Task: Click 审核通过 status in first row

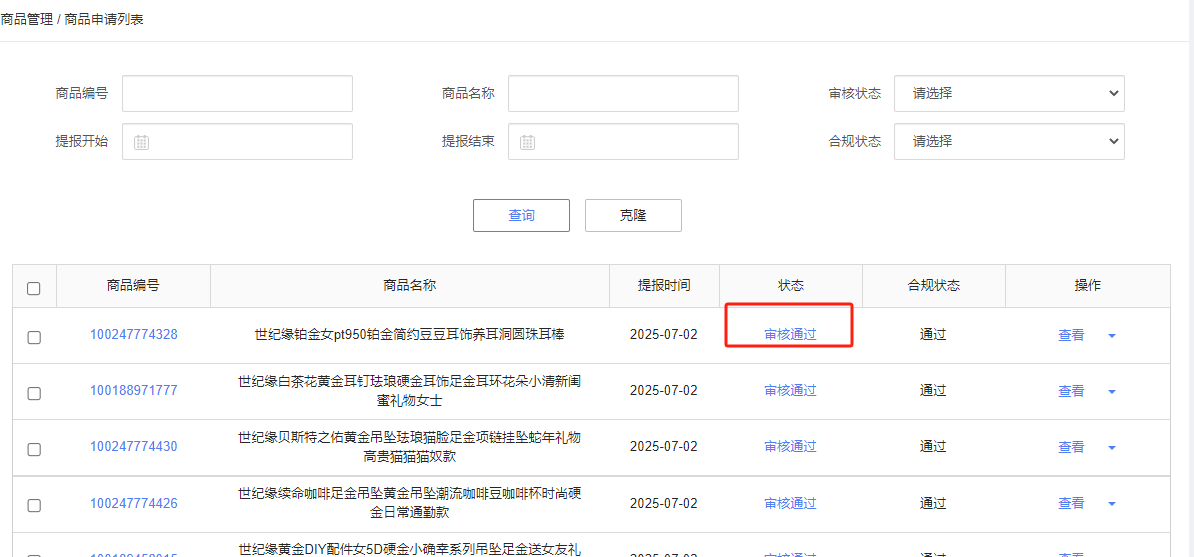Action: coord(790,335)
